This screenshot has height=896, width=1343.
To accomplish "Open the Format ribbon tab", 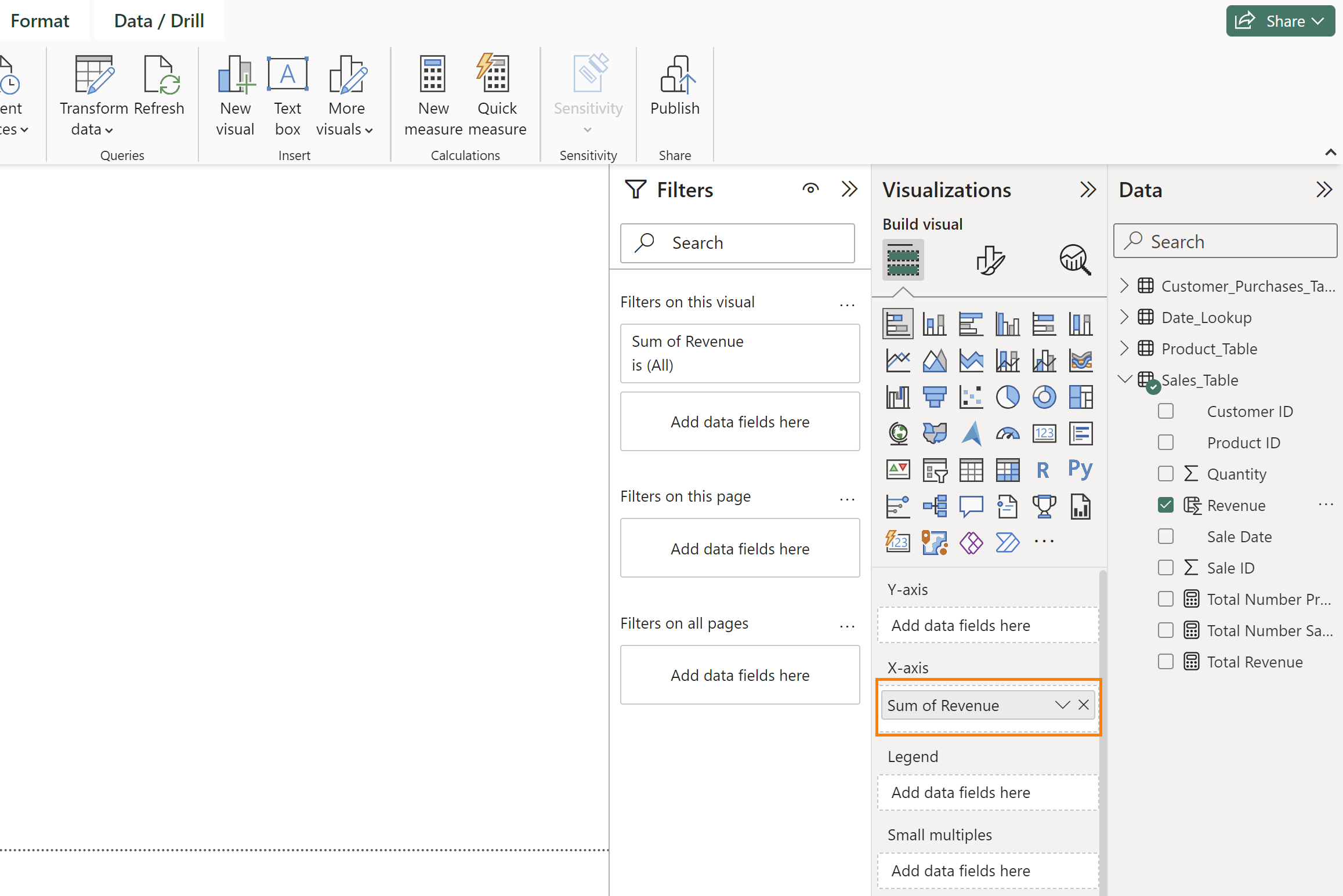I will click(39, 21).
